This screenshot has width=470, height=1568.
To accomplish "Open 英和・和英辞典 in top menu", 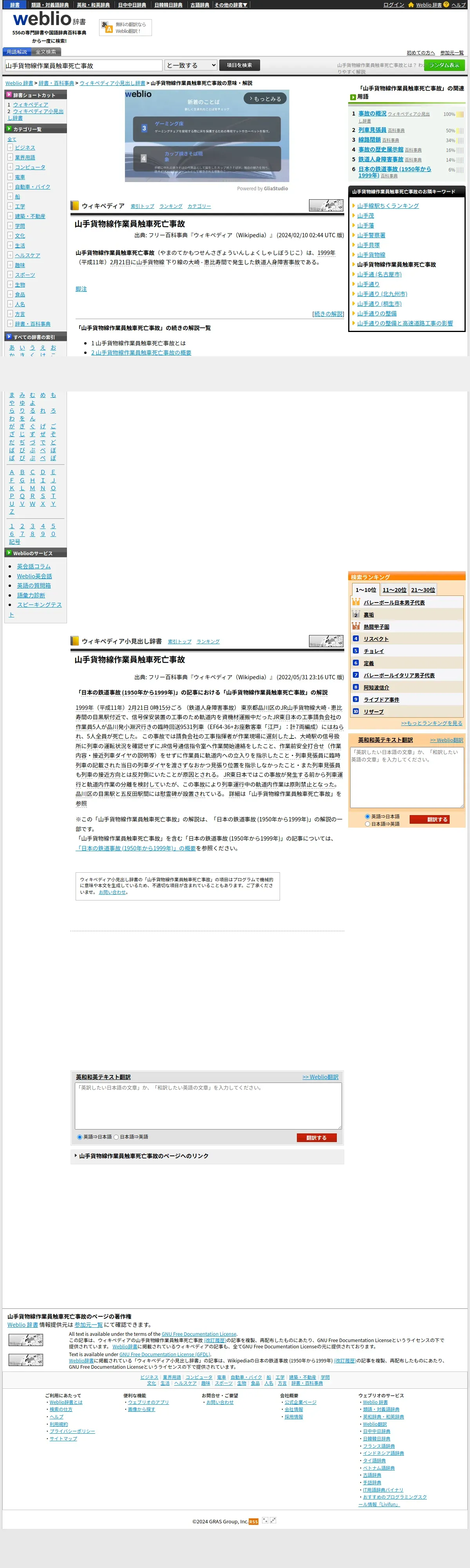I will click(93, 5).
